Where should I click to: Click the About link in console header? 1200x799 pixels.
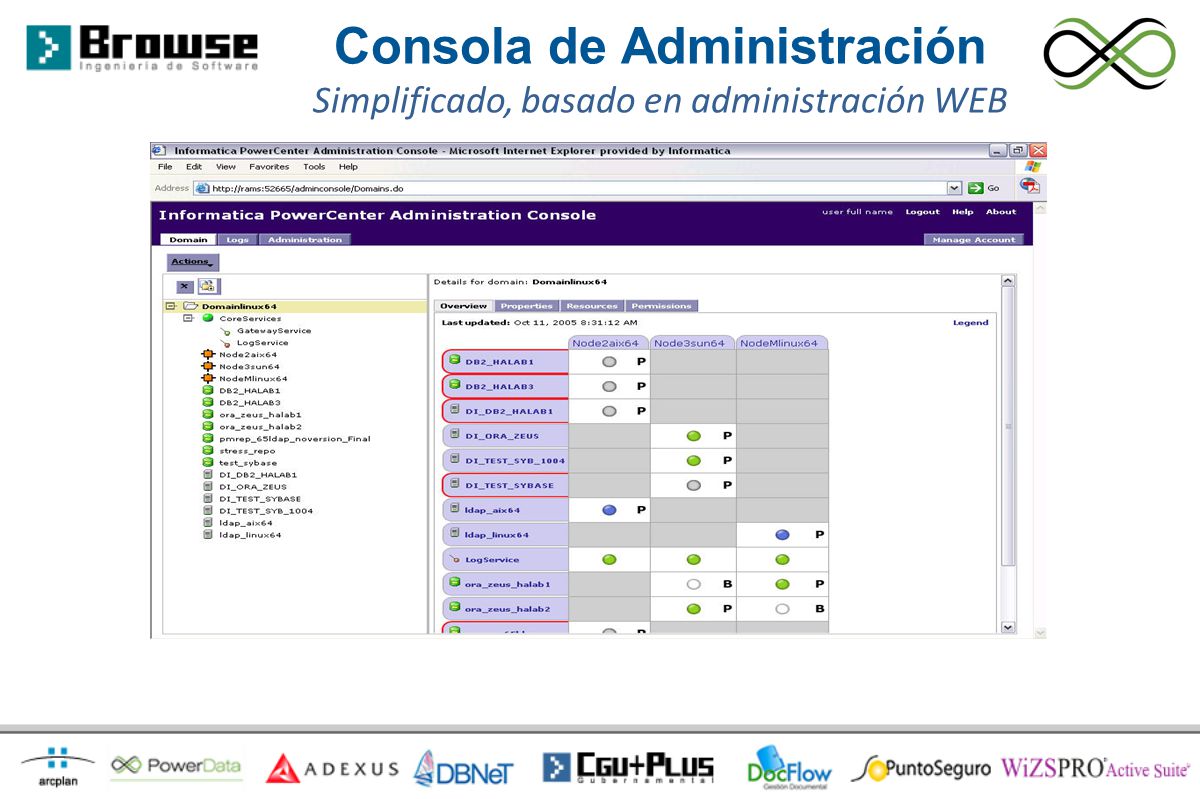click(1001, 212)
